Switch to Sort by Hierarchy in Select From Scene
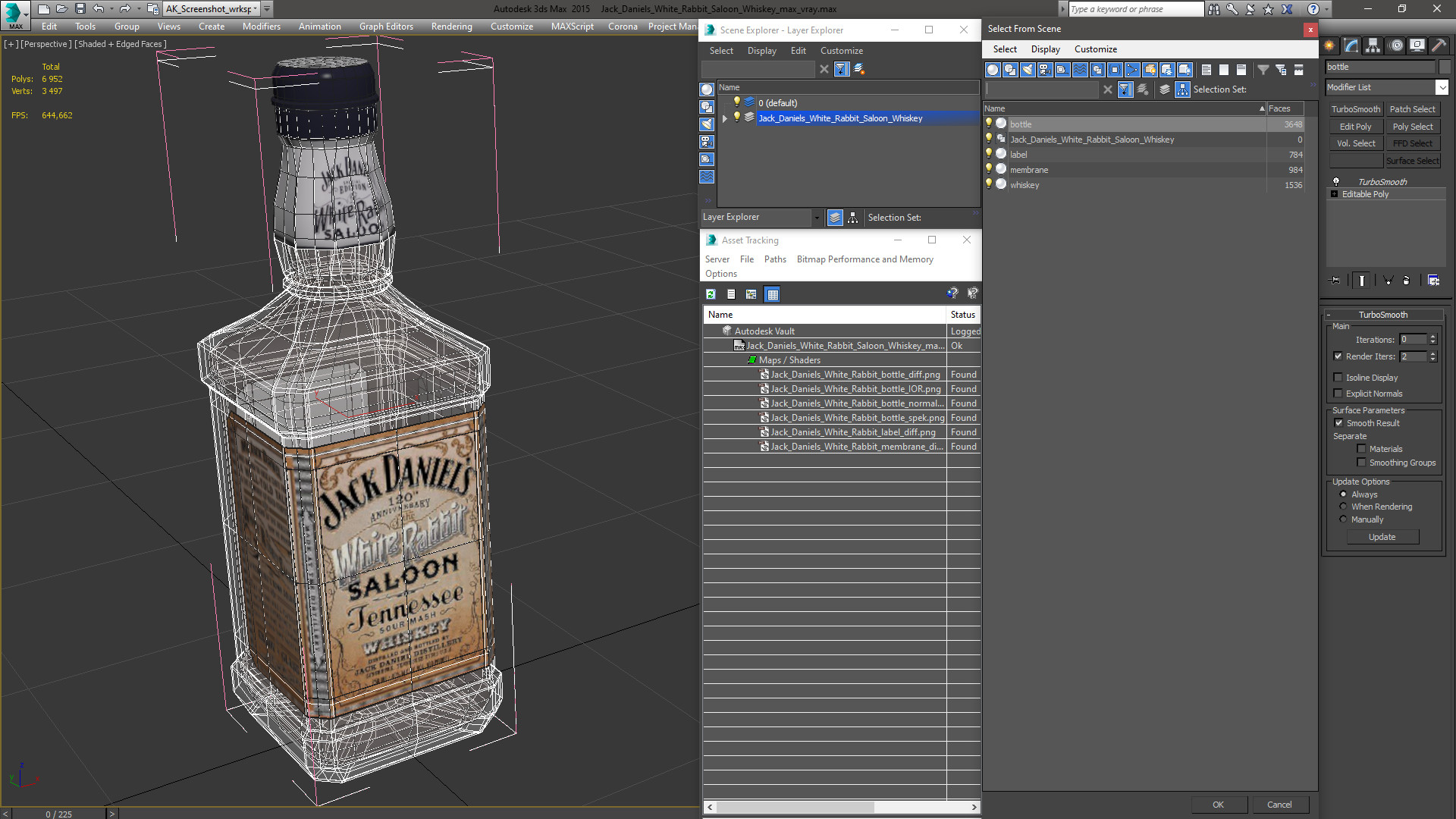 [1183, 89]
